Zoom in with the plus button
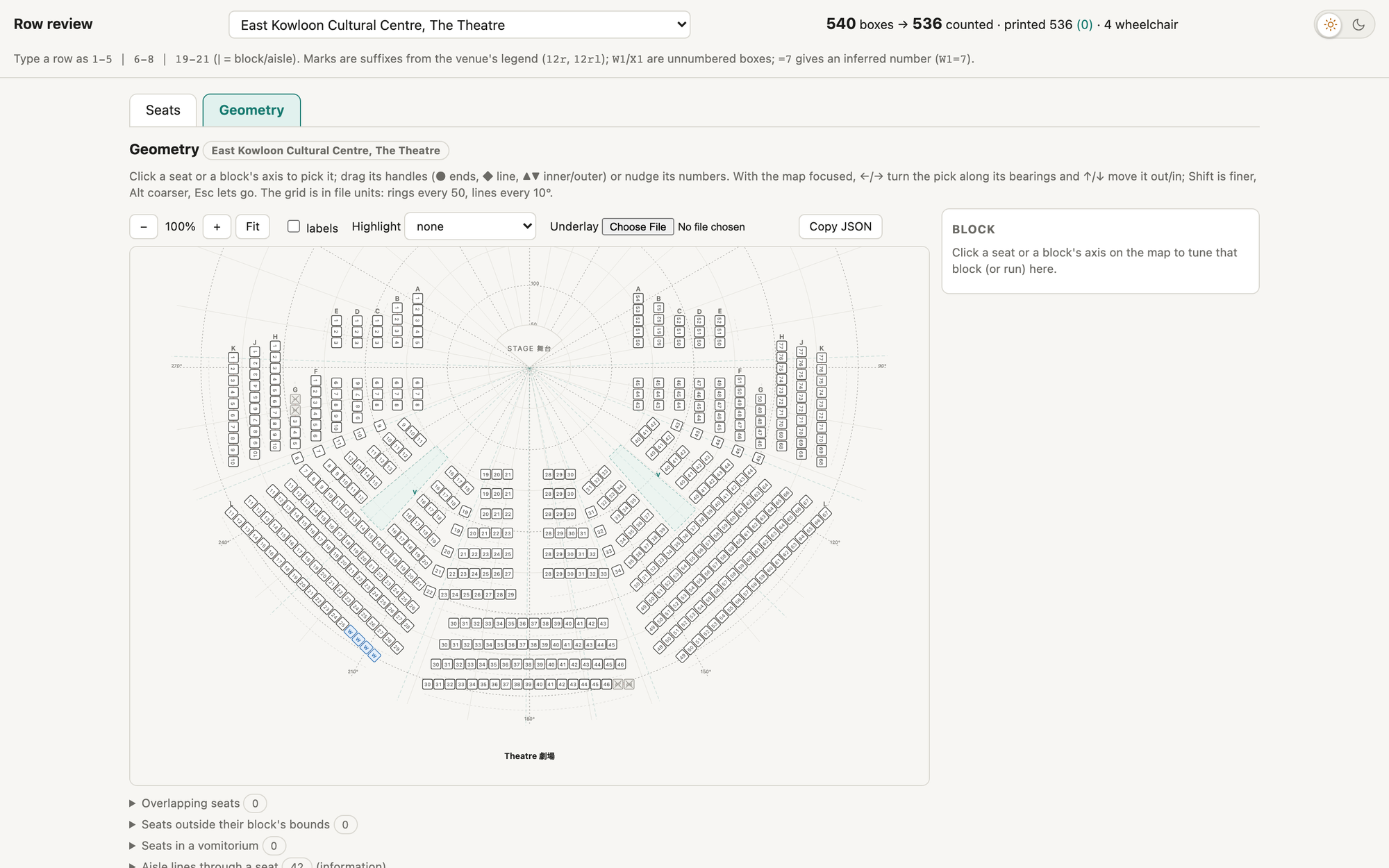This screenshot has height=868, width=1389. pos(217,226)
